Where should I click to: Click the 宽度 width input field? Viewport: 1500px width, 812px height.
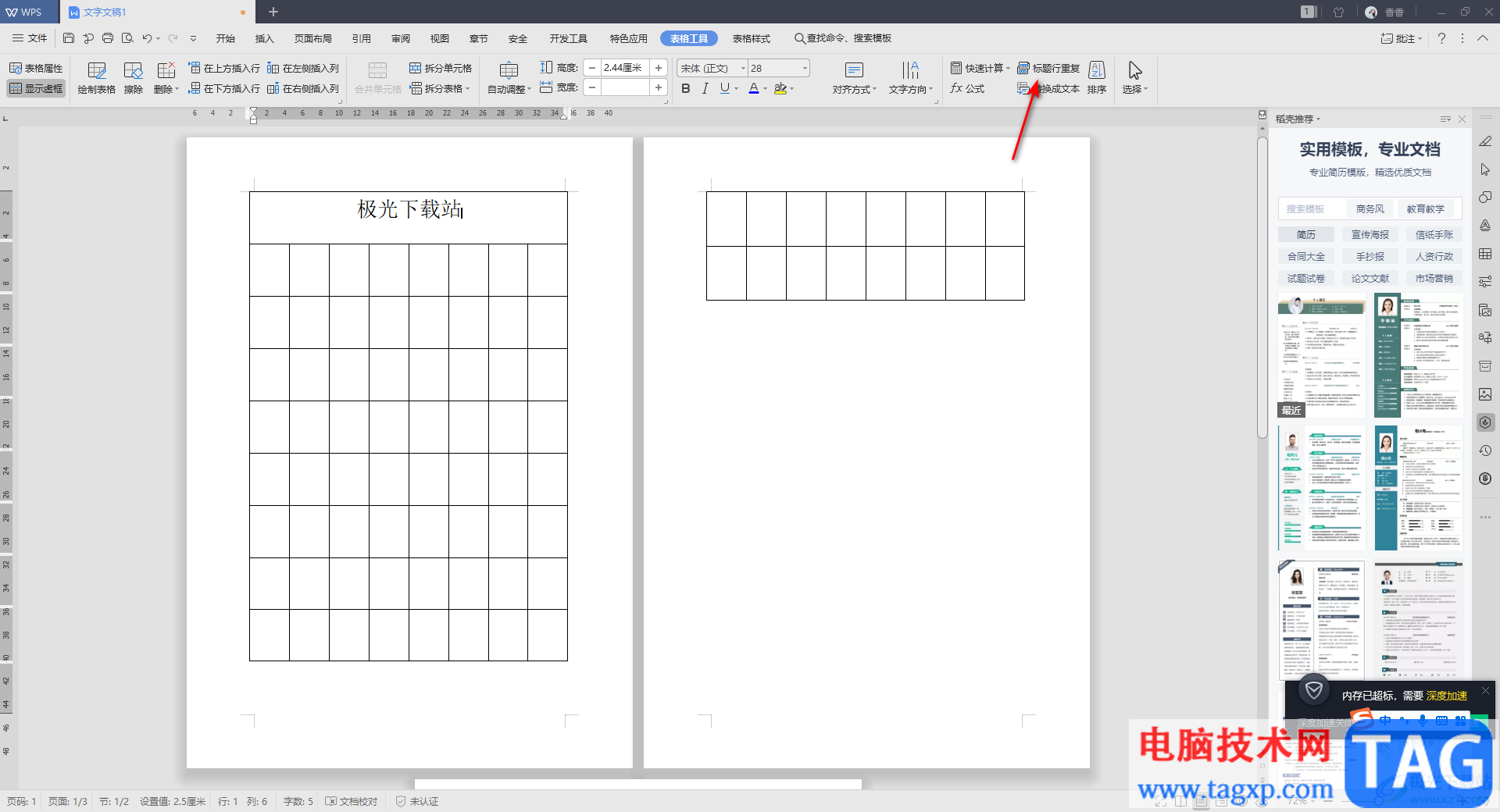624,88
